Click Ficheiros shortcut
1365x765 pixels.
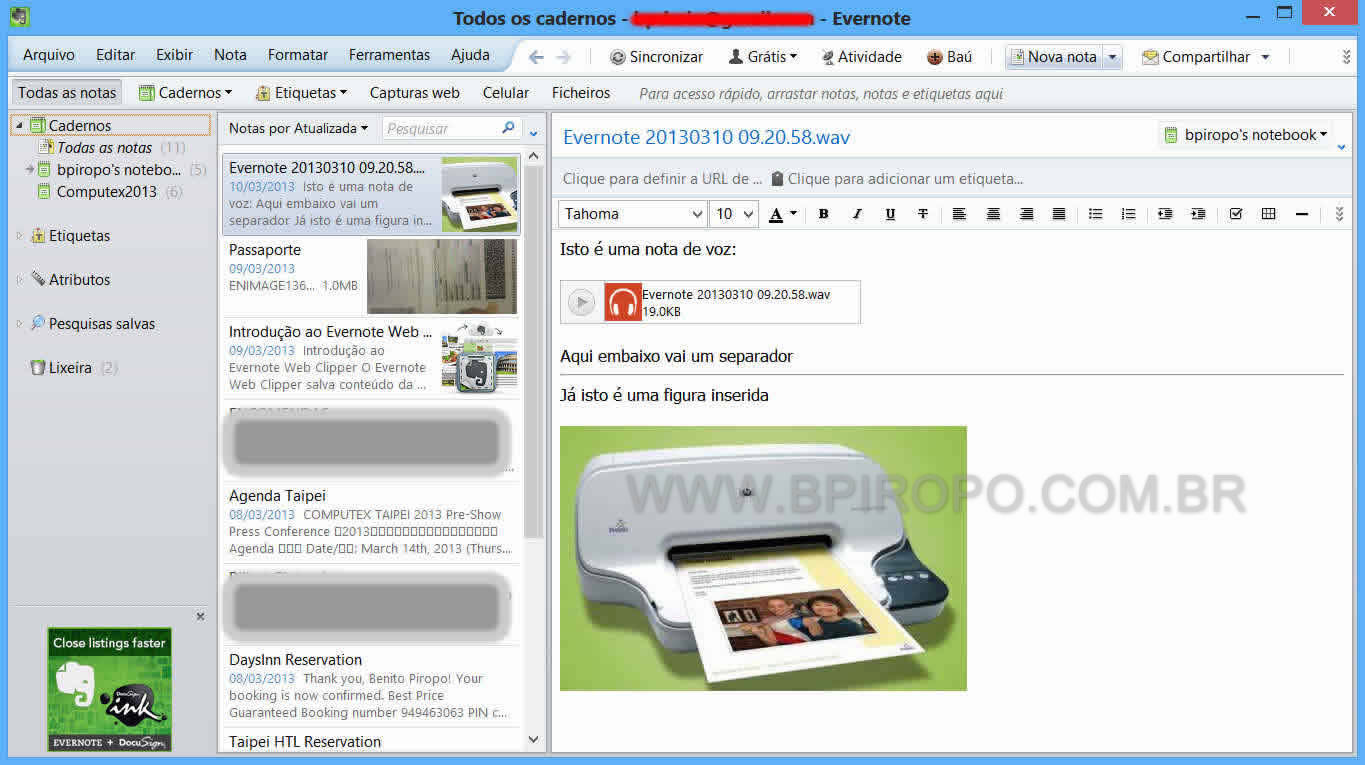pos(581,93)
